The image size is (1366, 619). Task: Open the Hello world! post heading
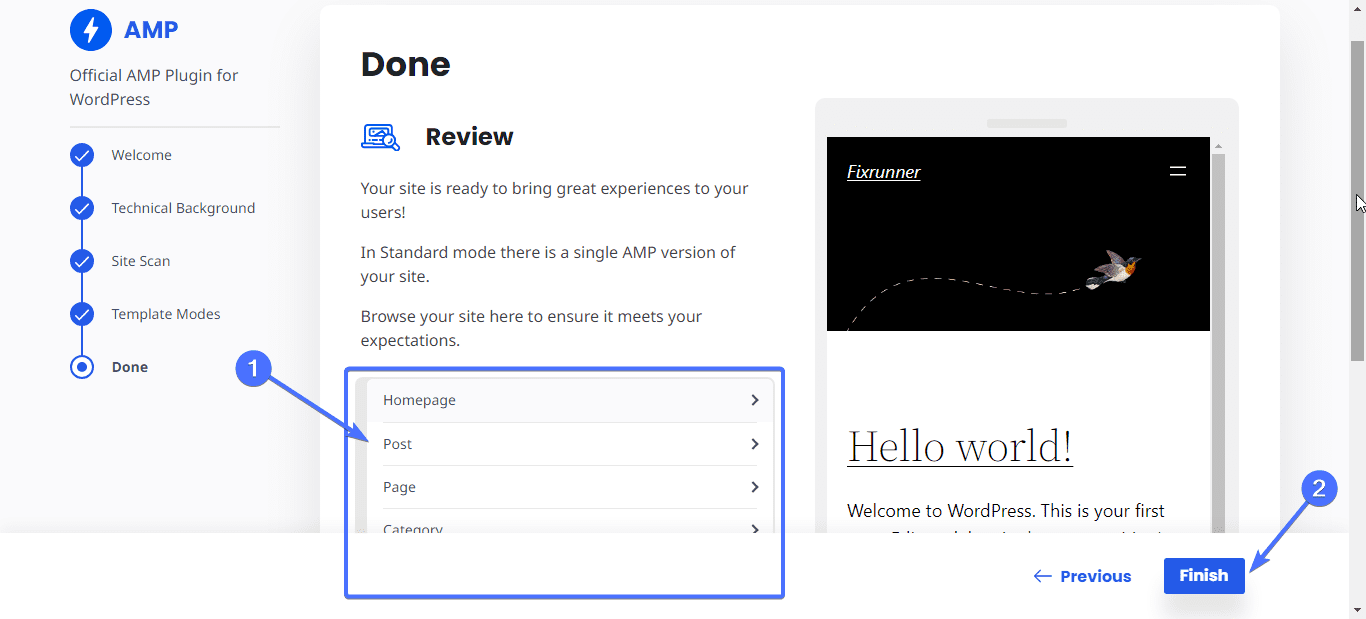(x=960, y=446)
